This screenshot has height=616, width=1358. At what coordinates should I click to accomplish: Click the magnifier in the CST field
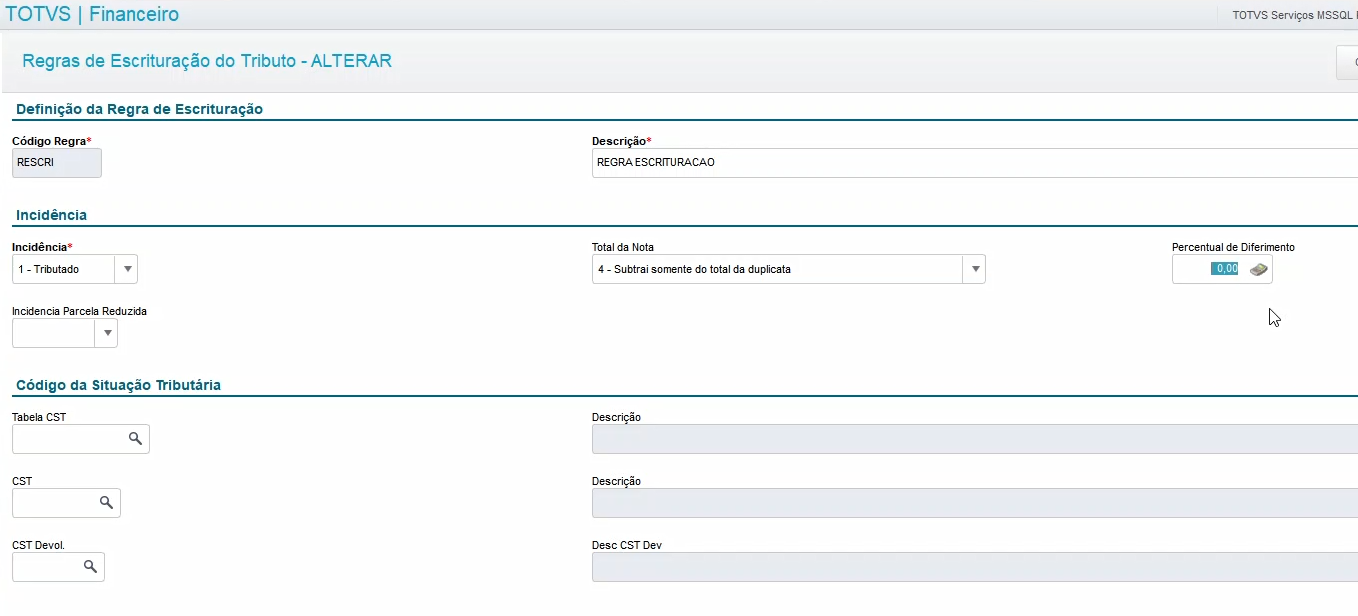tap(106, 503)
